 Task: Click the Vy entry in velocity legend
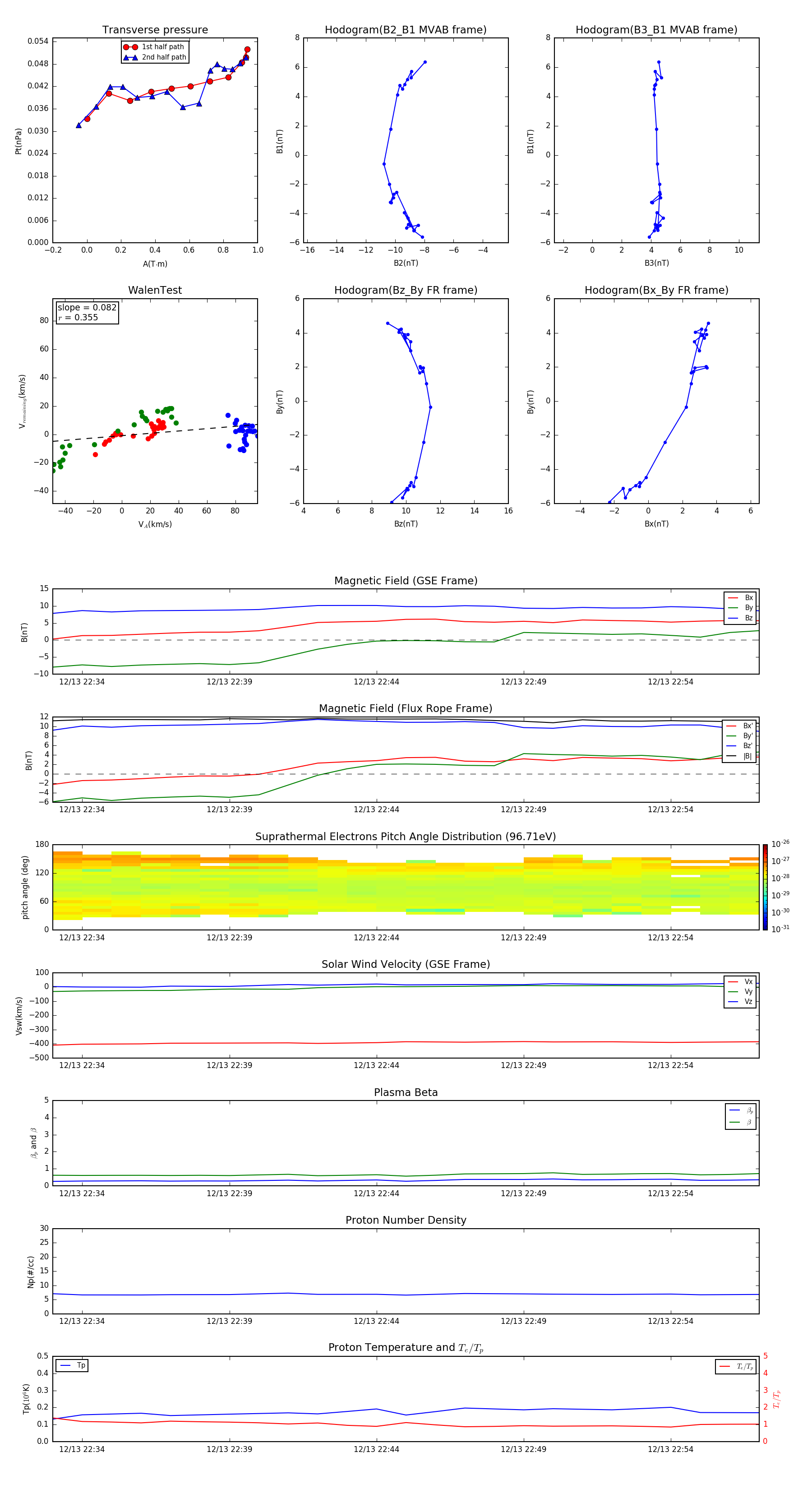coord(740,991)
